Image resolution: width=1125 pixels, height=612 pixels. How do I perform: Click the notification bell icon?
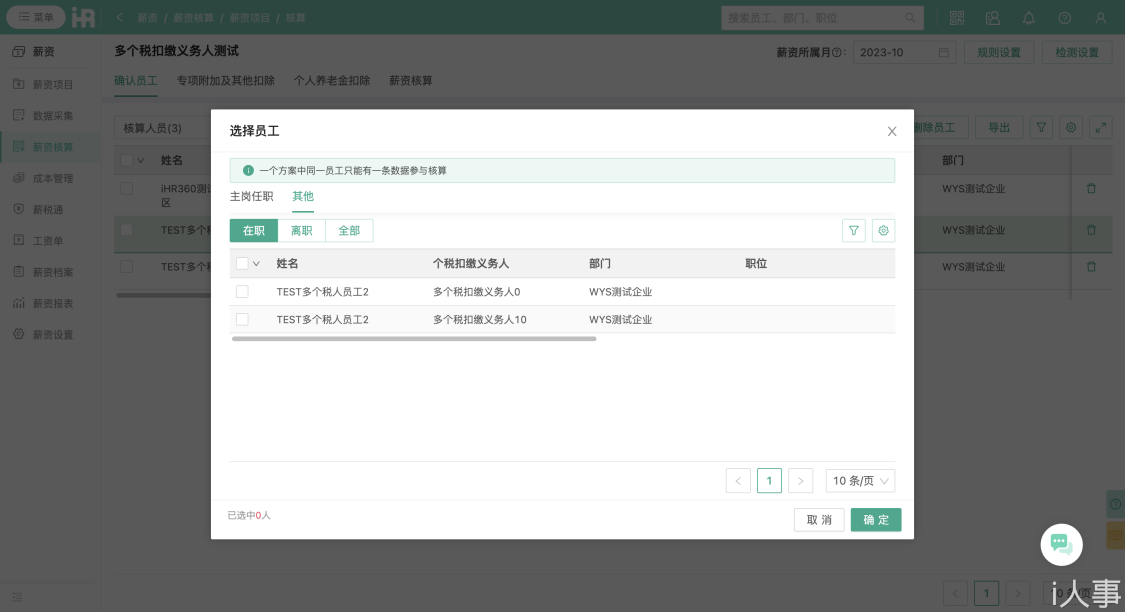[1028, 18]
